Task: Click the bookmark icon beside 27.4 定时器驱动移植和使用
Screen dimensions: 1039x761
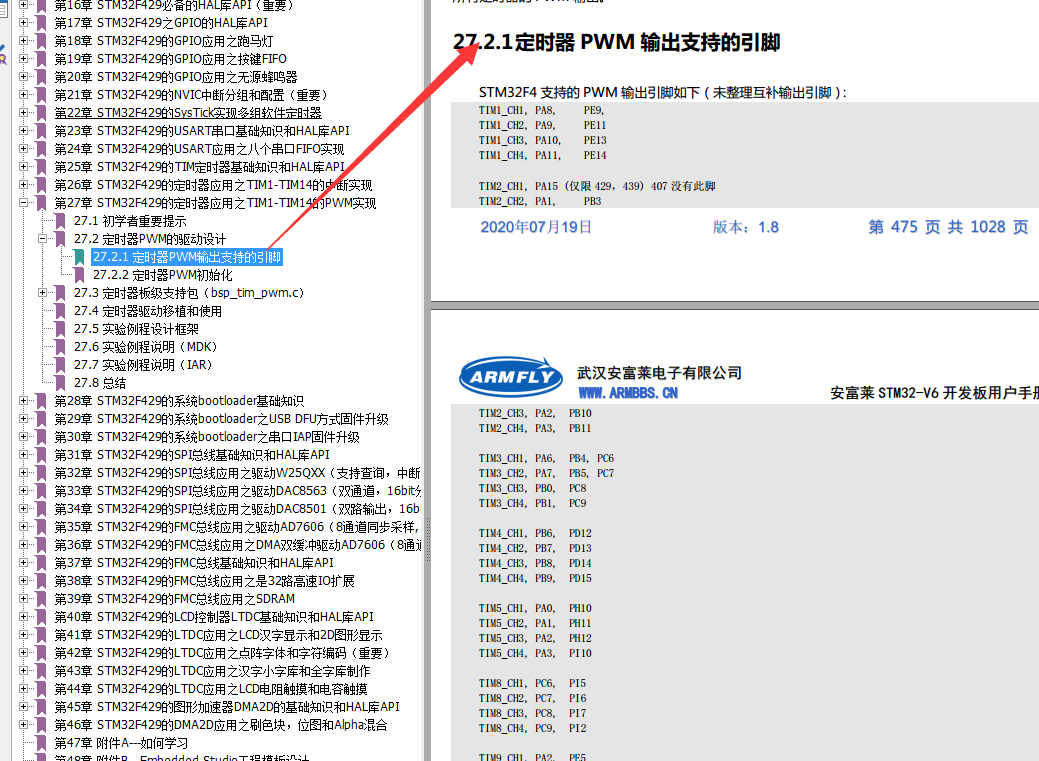Action: tap(60, 311)
